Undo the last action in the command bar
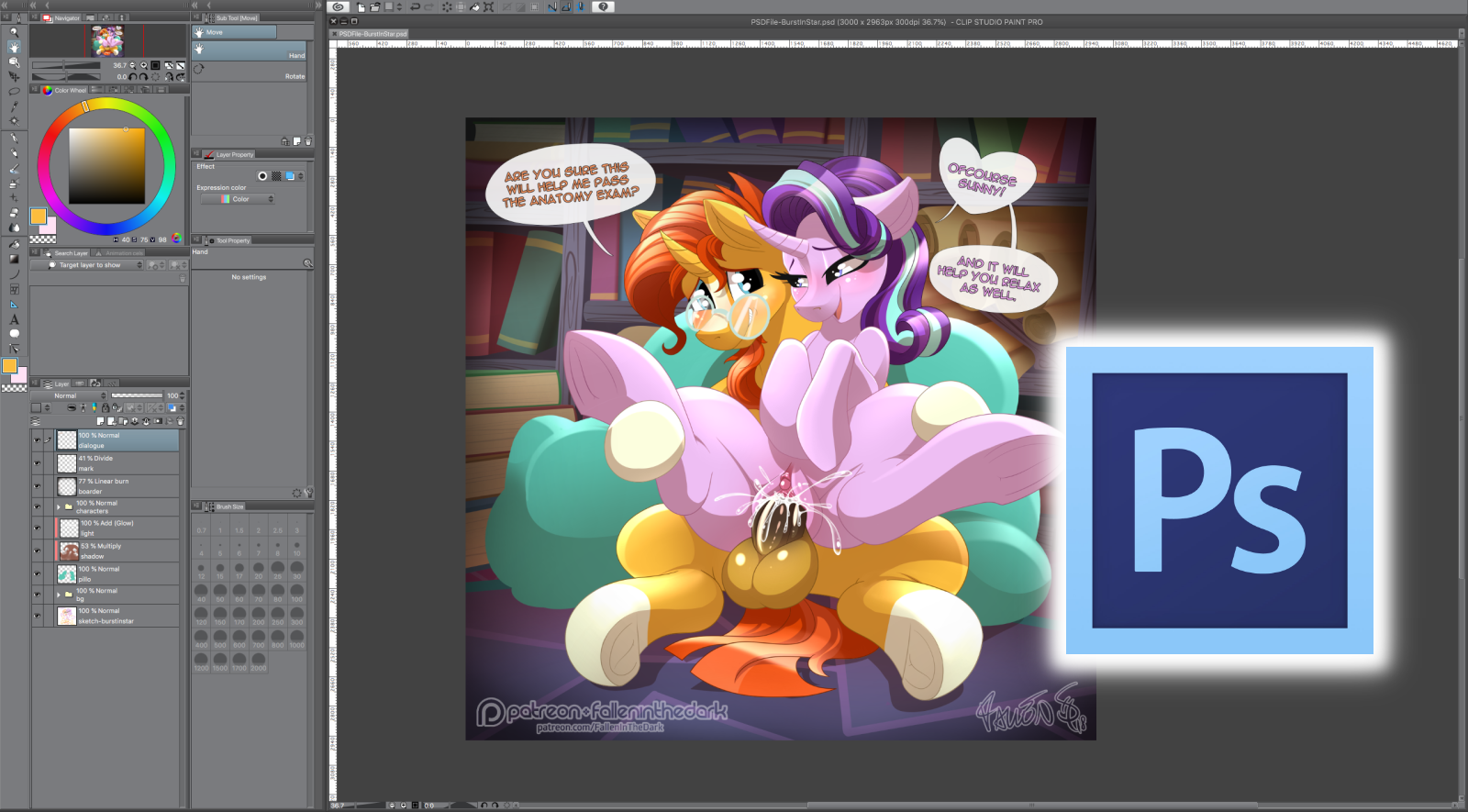This screenshot has height=812, width=1468. (415, 6)
